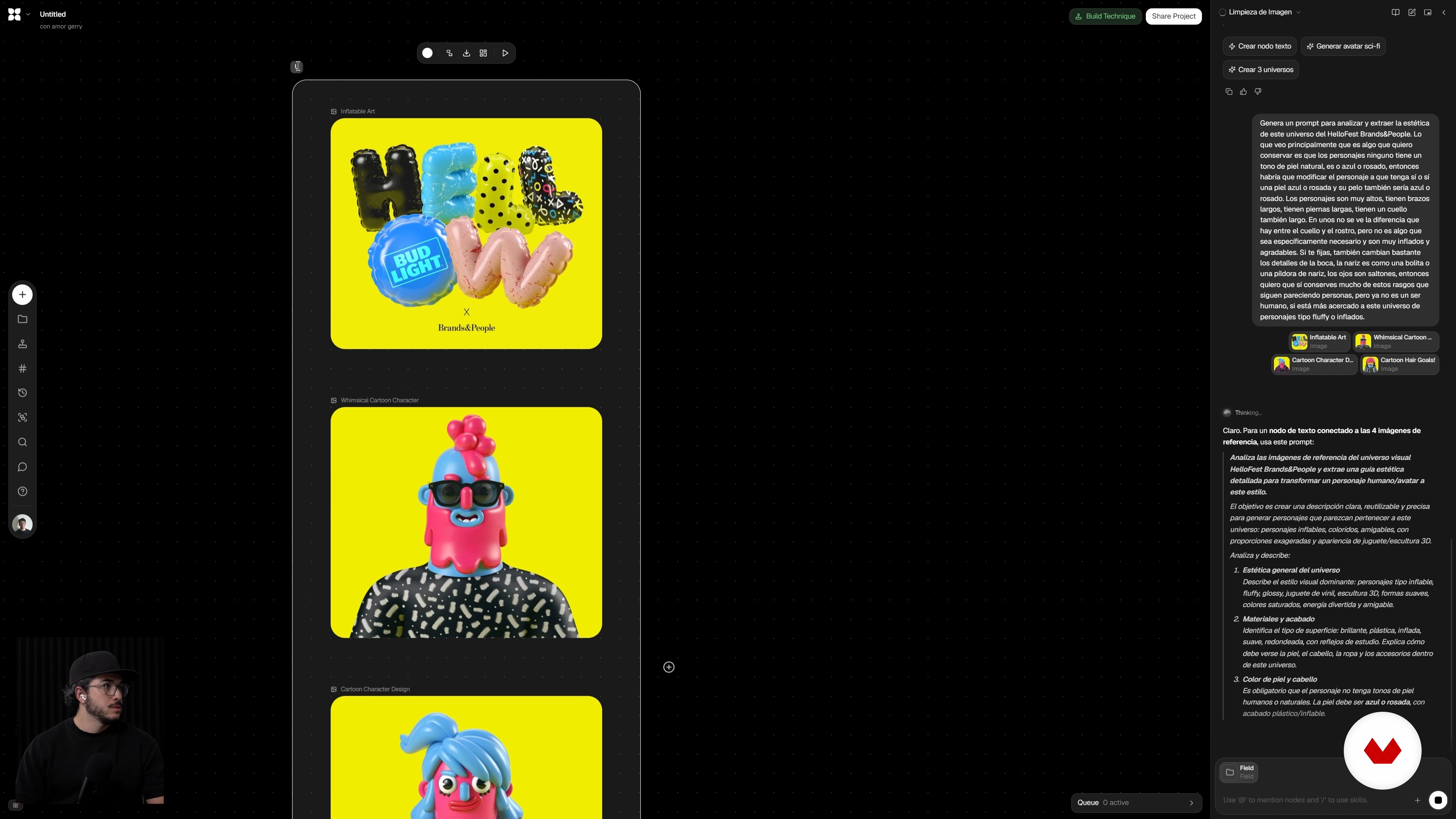This screenshot has width=1456, height=819.
Task: Open the folder icon in left sidebar
Action: (x=23, y=319)
